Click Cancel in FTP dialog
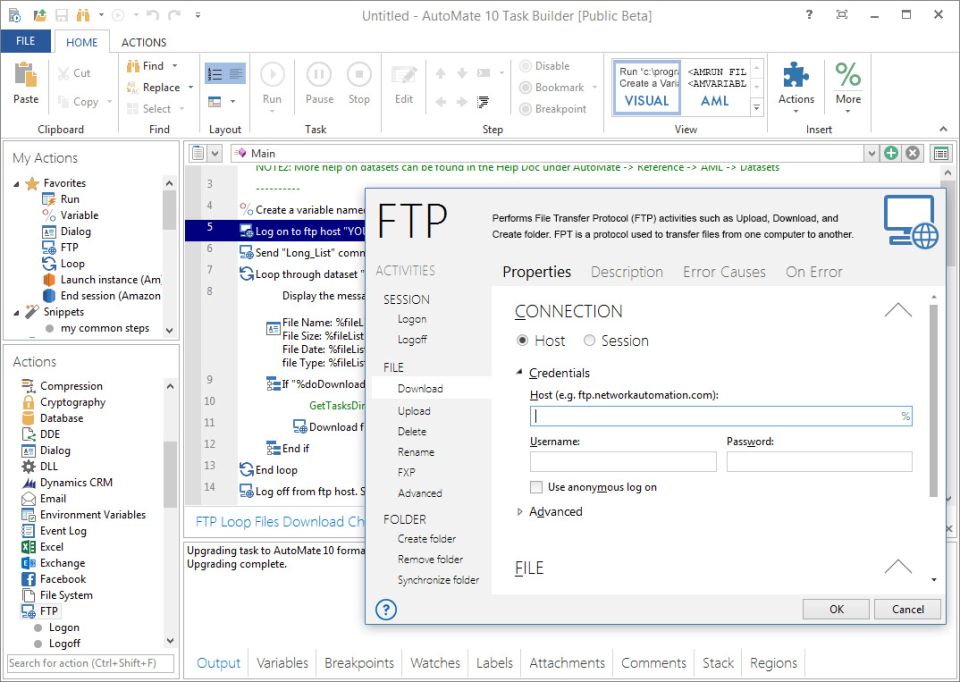This screenshot has height=682, width=960. point(907,609)
